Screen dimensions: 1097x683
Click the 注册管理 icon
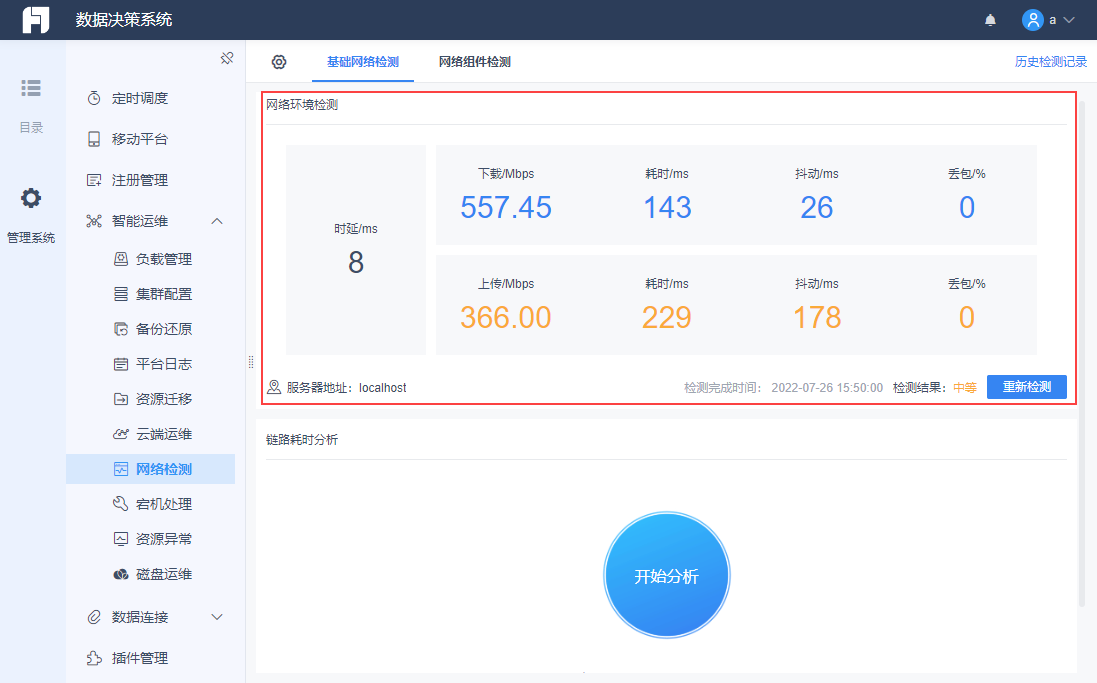click(x=94, y=180)
